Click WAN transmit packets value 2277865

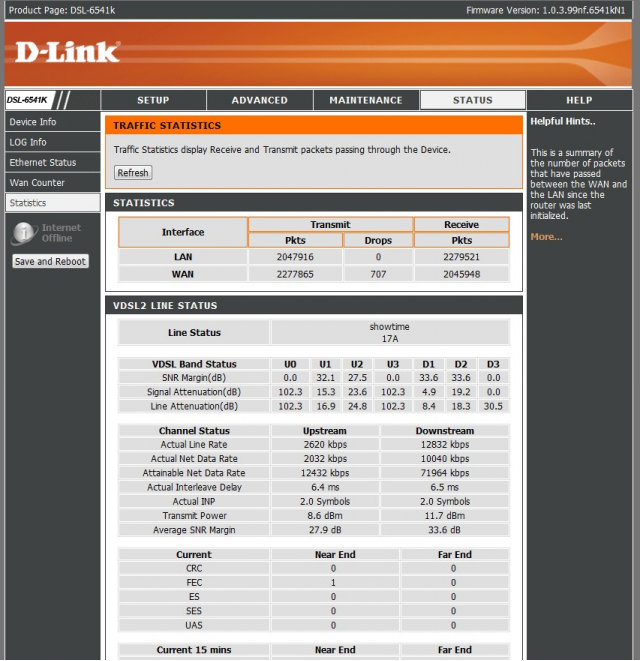(295, 274)
